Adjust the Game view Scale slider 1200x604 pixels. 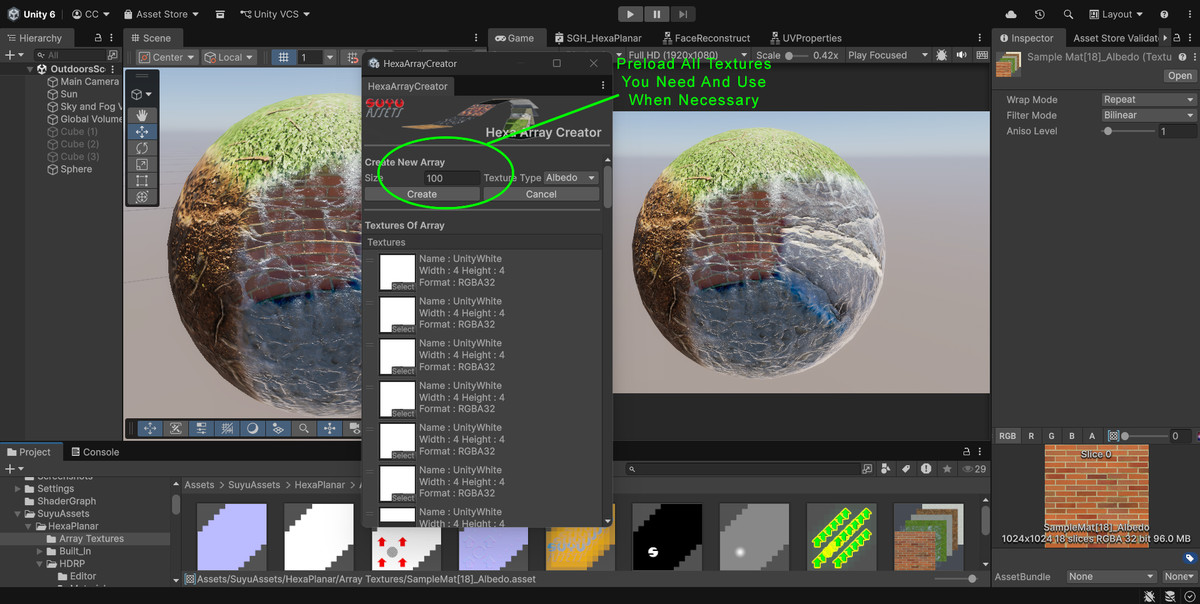(x=794, y=55)
